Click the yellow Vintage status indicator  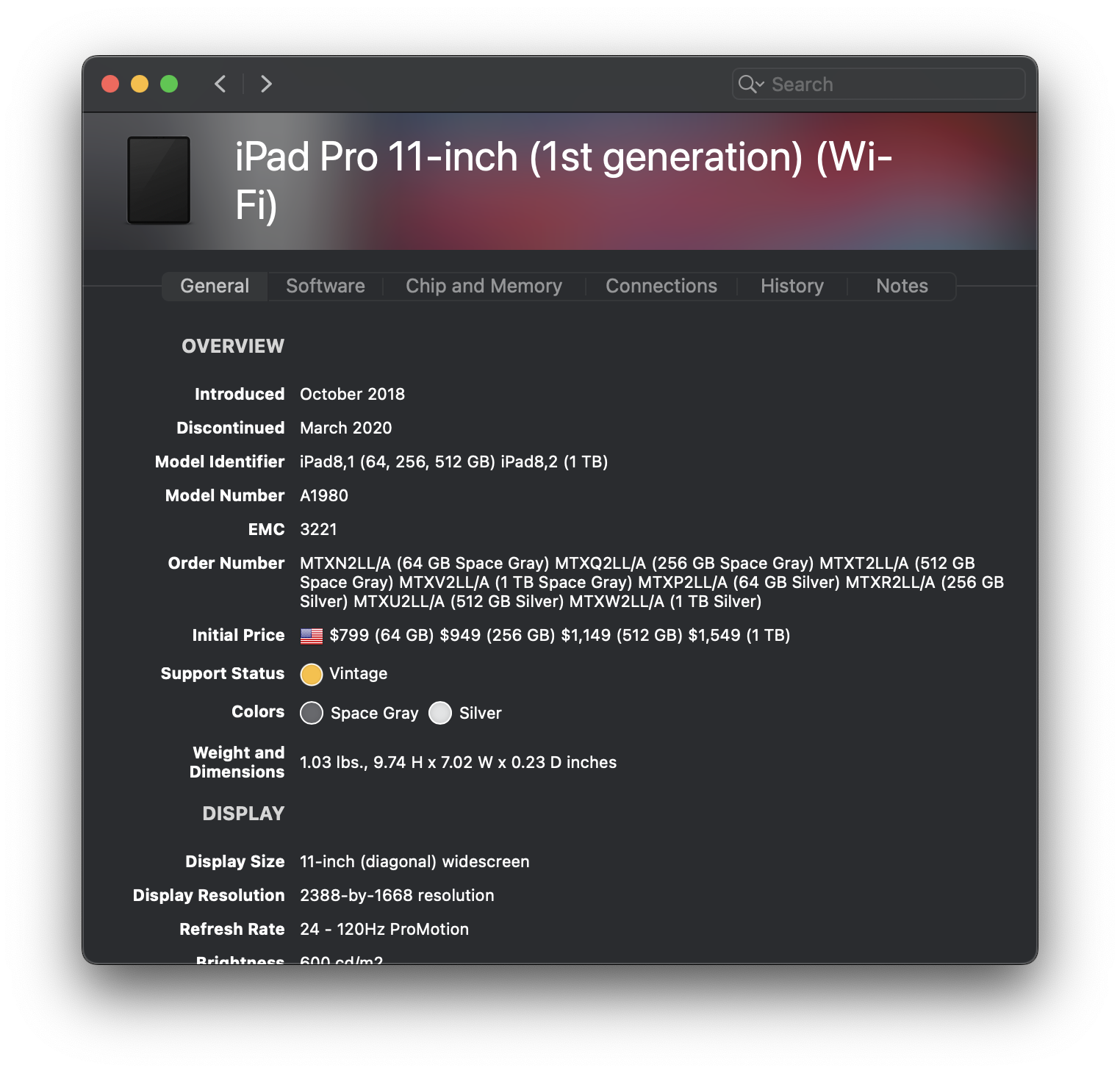tap(312, 674)
